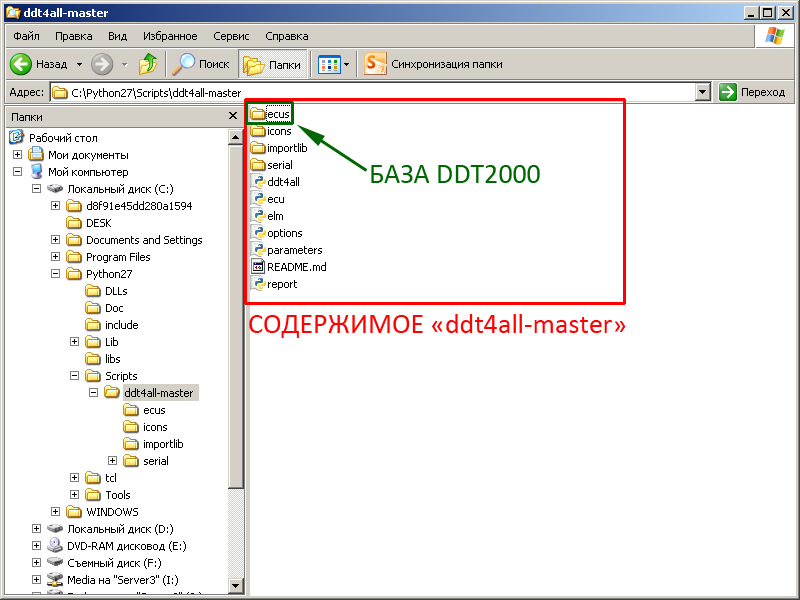
Task: Select DVD-RAM дисковод (E:) drive
Action: (x=117, y=546)
